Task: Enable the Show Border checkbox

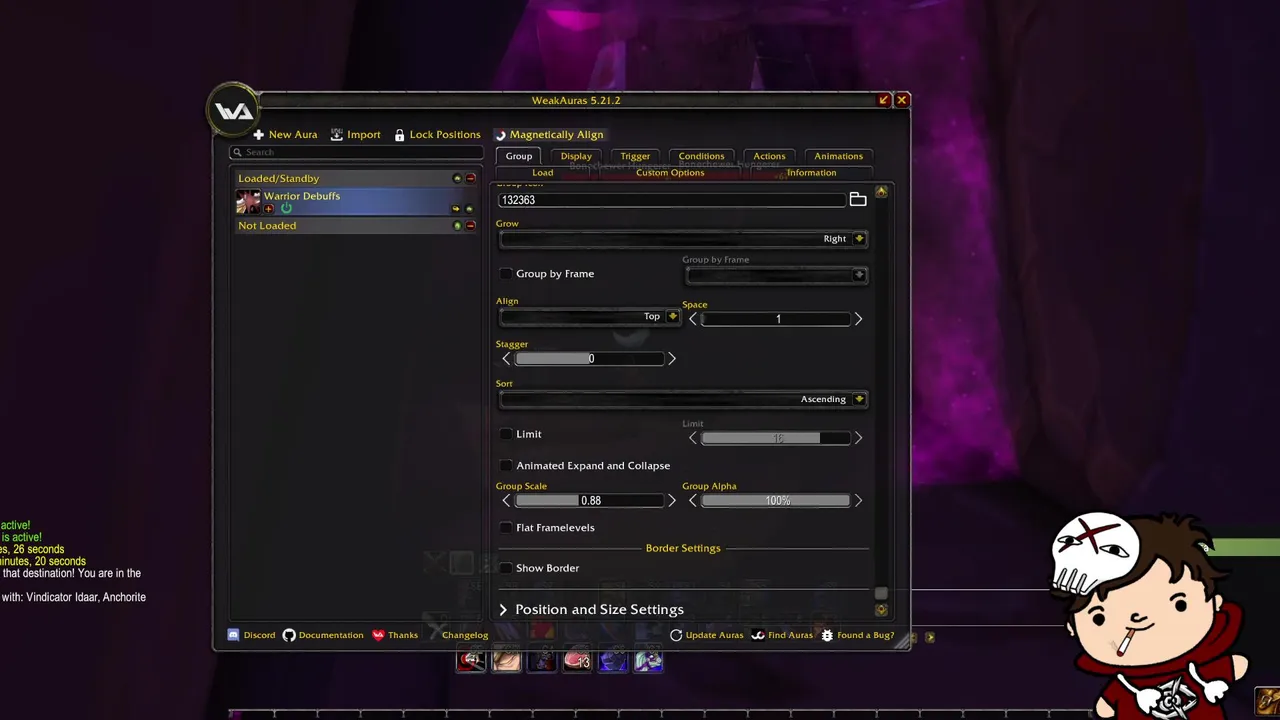Action: 506,568
